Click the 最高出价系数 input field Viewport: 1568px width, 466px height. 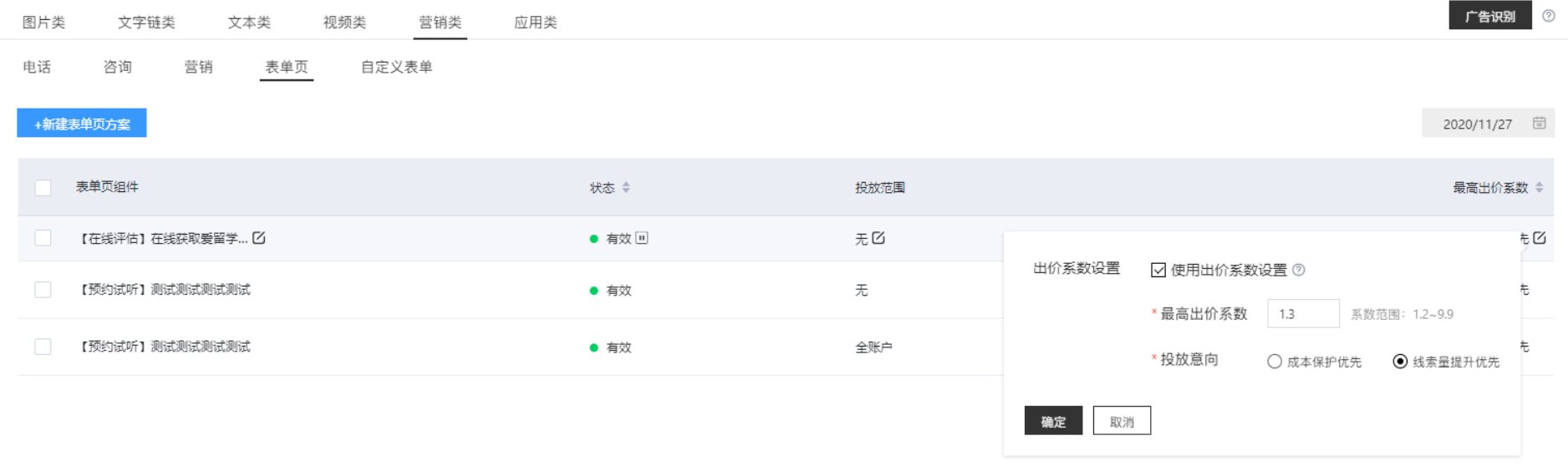click(1303, 314)
